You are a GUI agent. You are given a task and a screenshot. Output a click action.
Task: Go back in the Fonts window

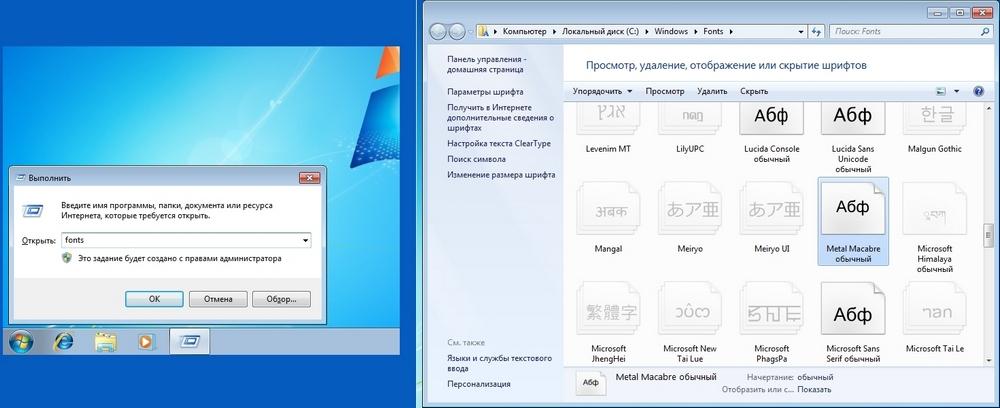click(438, 31)
